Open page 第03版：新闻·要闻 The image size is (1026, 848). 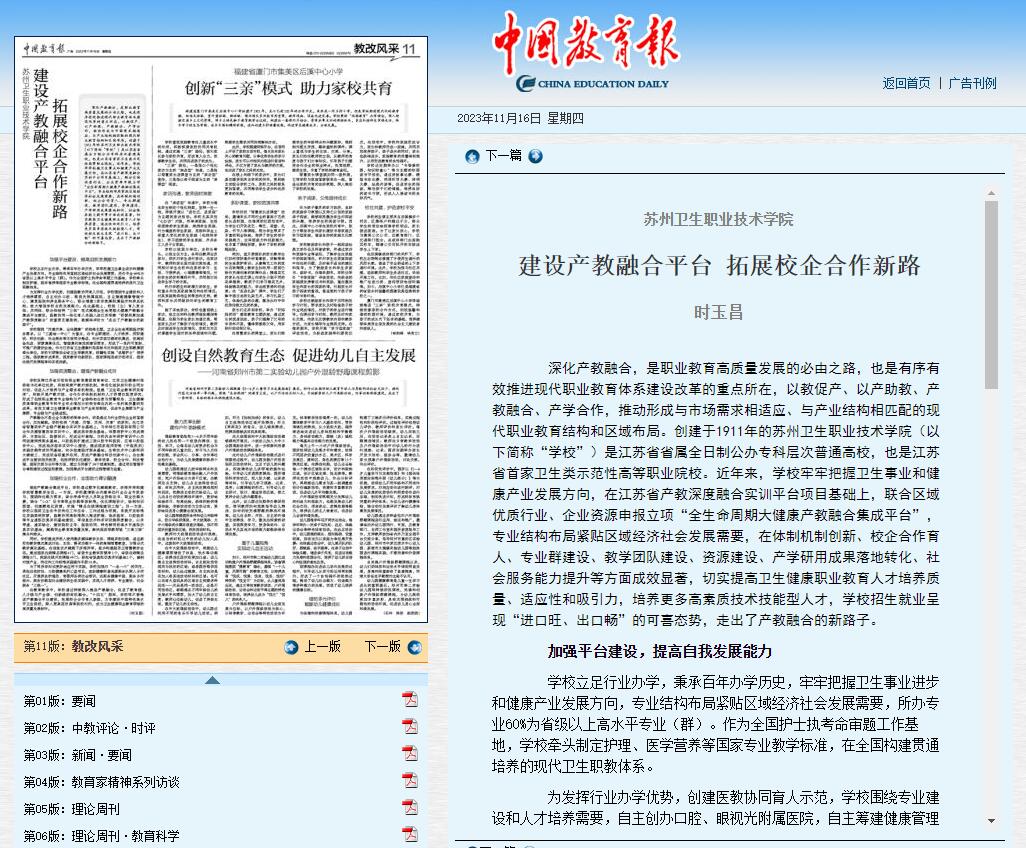(x=78, y=755)
